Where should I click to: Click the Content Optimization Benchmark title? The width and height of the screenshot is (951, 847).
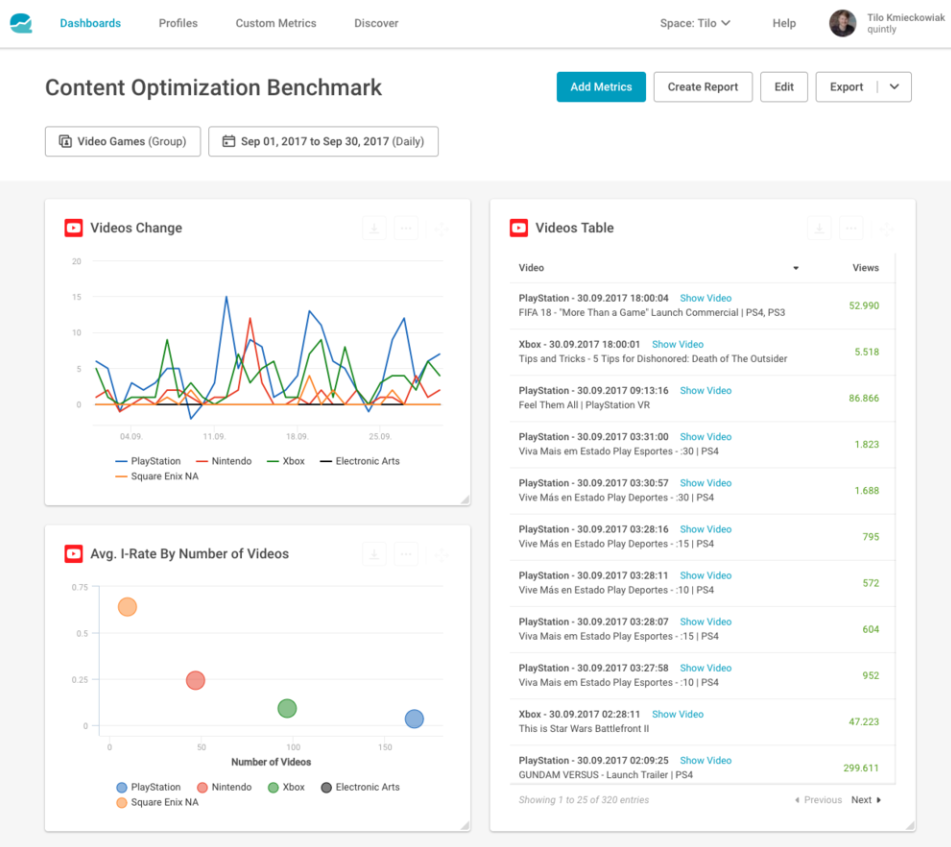pyautogui.click(x=213, y=87)
